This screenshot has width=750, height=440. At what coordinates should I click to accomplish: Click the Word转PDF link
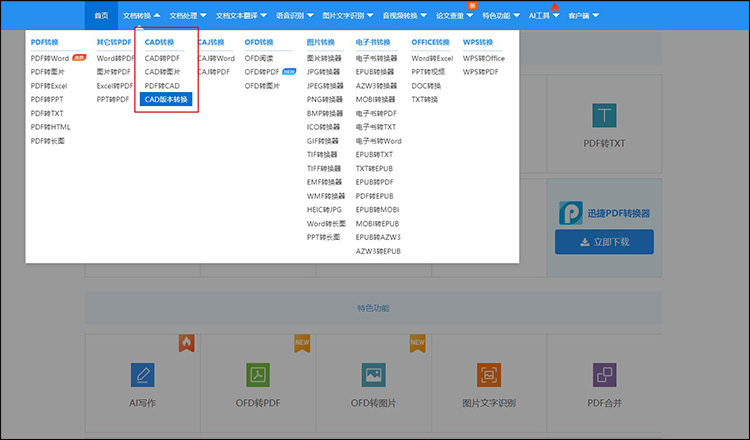(115, 58)
